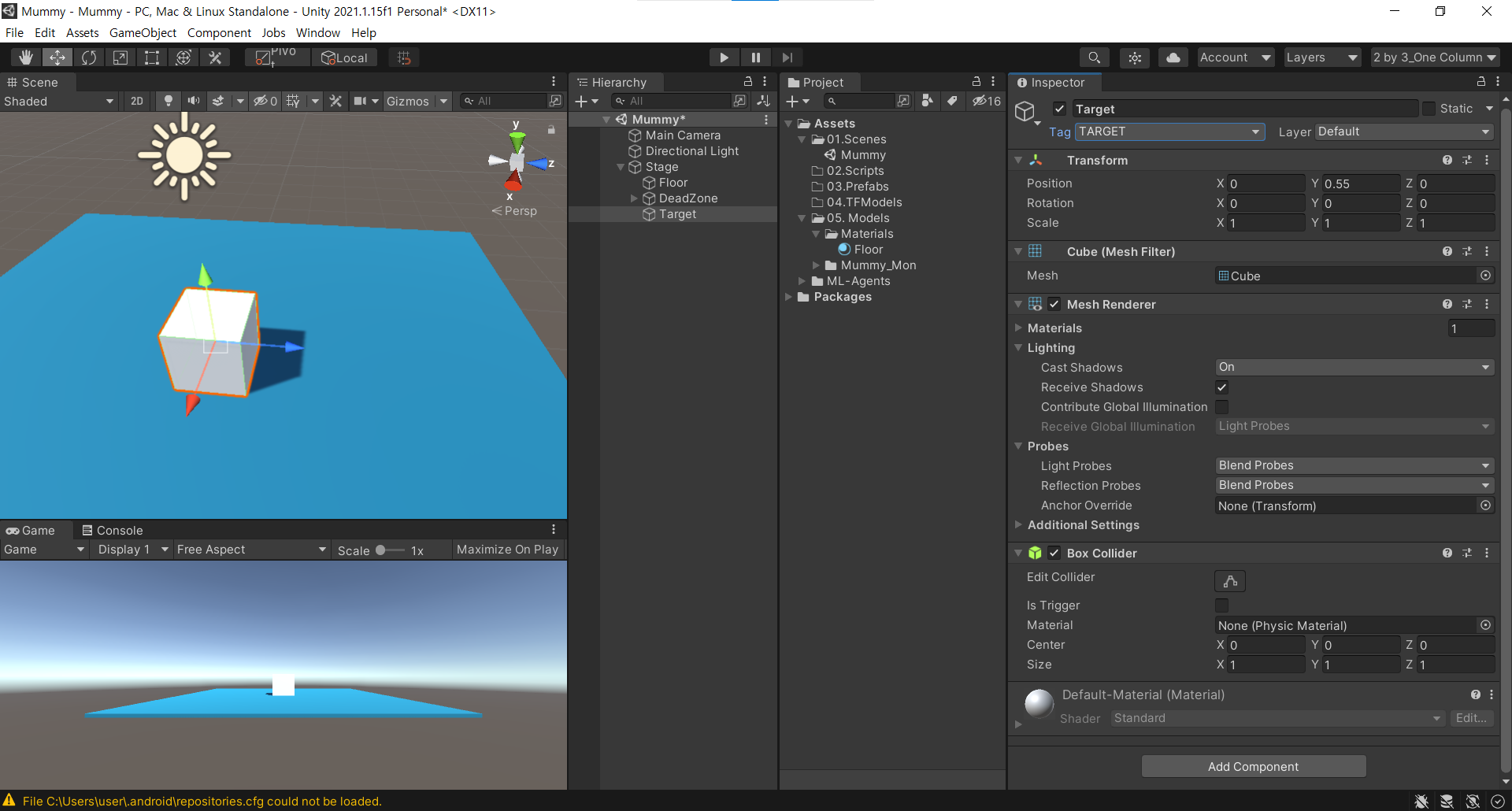This screenshot has width=1512, height=811.
Task: Step one frame forward
Action: tap(787, 57)
